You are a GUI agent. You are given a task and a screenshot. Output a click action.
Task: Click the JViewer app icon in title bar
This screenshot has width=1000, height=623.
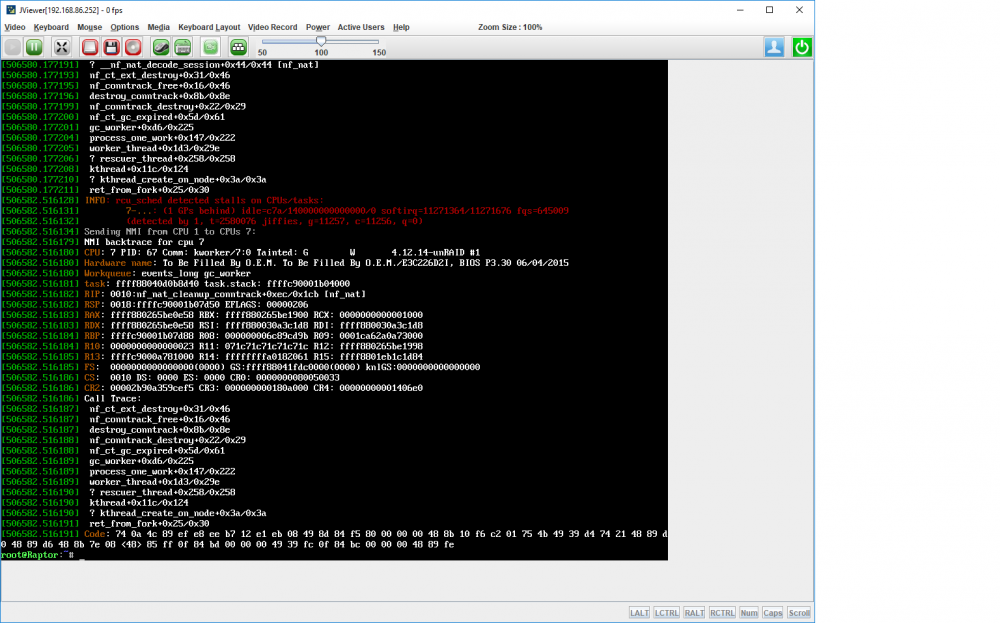coord(10,10)
